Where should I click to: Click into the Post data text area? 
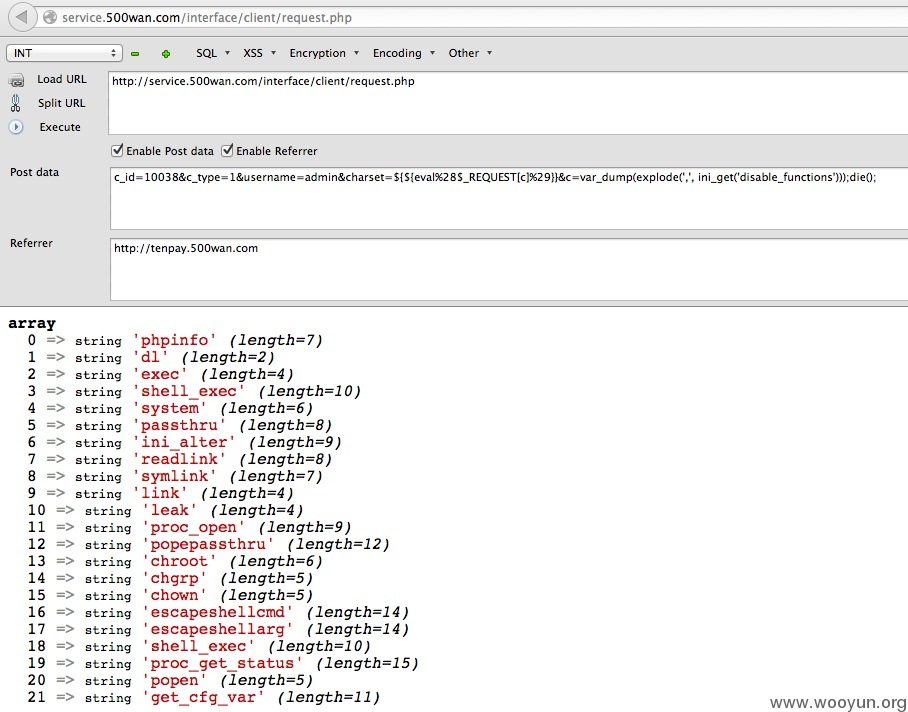(x=509, y=199)
